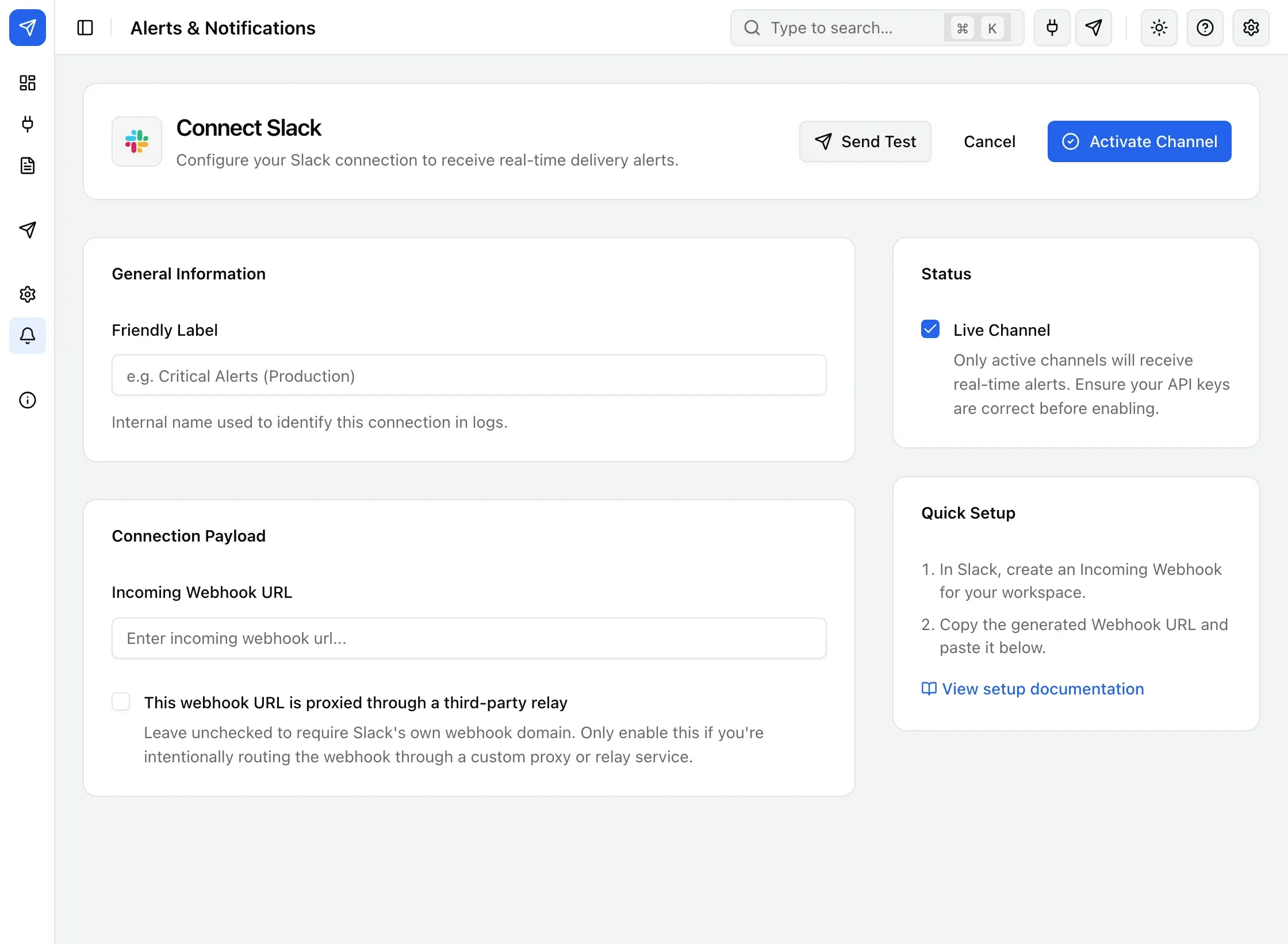This screenshot has height=944, width=1288.
Task: Enable the third-party relay proxy checkbox
Action: pyautogui.click(x=121, y=701)
